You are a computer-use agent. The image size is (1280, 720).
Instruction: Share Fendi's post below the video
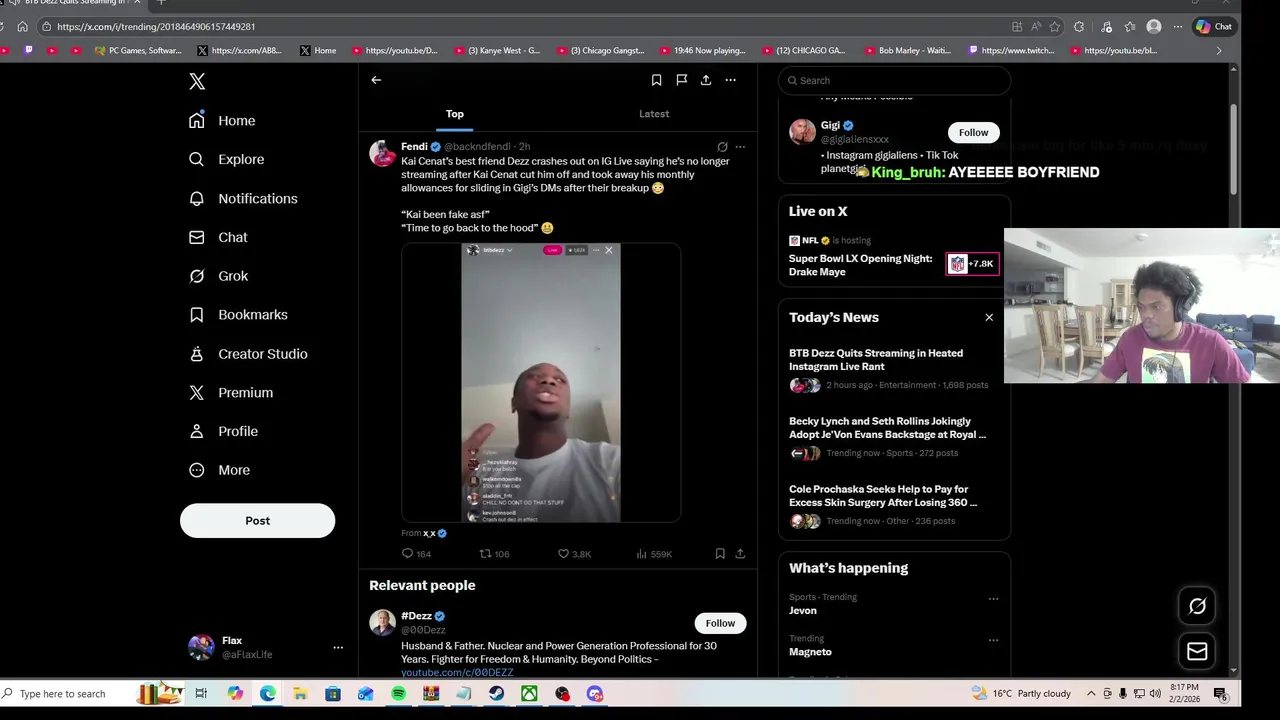740,554
